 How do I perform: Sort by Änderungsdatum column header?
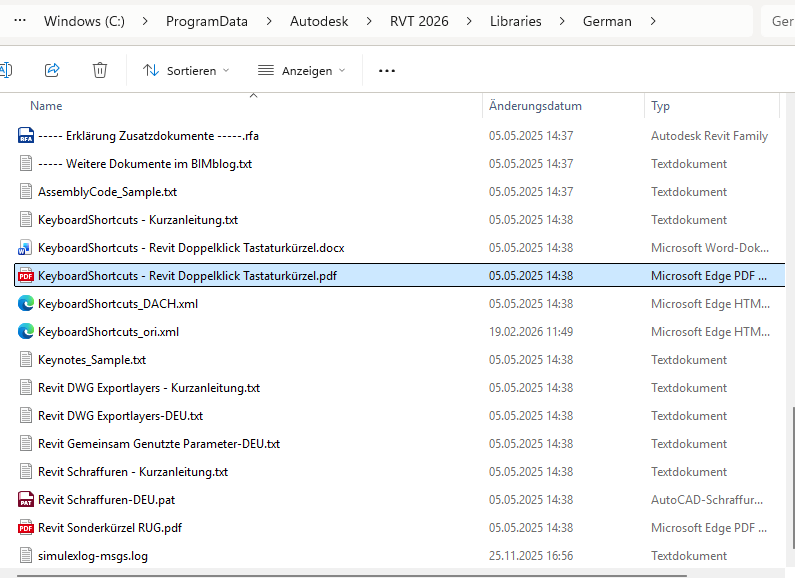click(535, 106)
